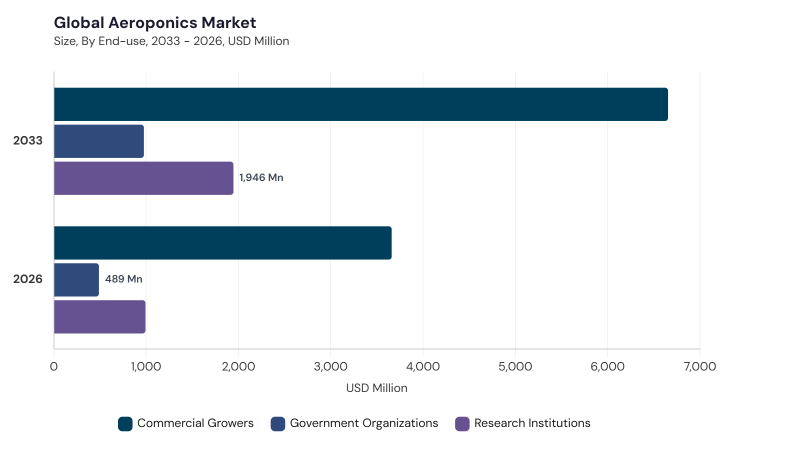Image resolution: width=800 pixels, height=450 pixels.
Task: Click the '7,000' x-axis tick label
Action: pyautogui.click(x=700, y=366)
